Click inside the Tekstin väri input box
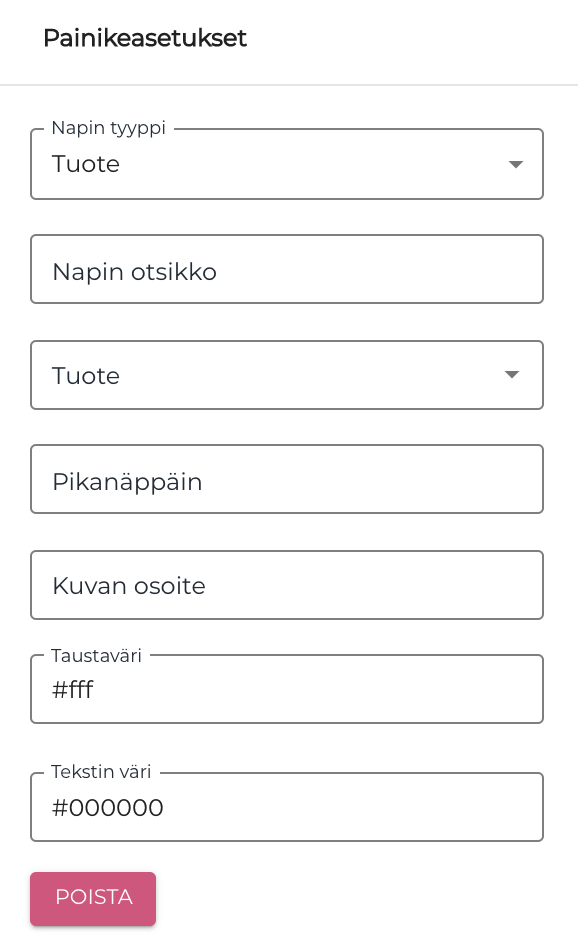This screenshot has width=578, height=948. point(287,807)
